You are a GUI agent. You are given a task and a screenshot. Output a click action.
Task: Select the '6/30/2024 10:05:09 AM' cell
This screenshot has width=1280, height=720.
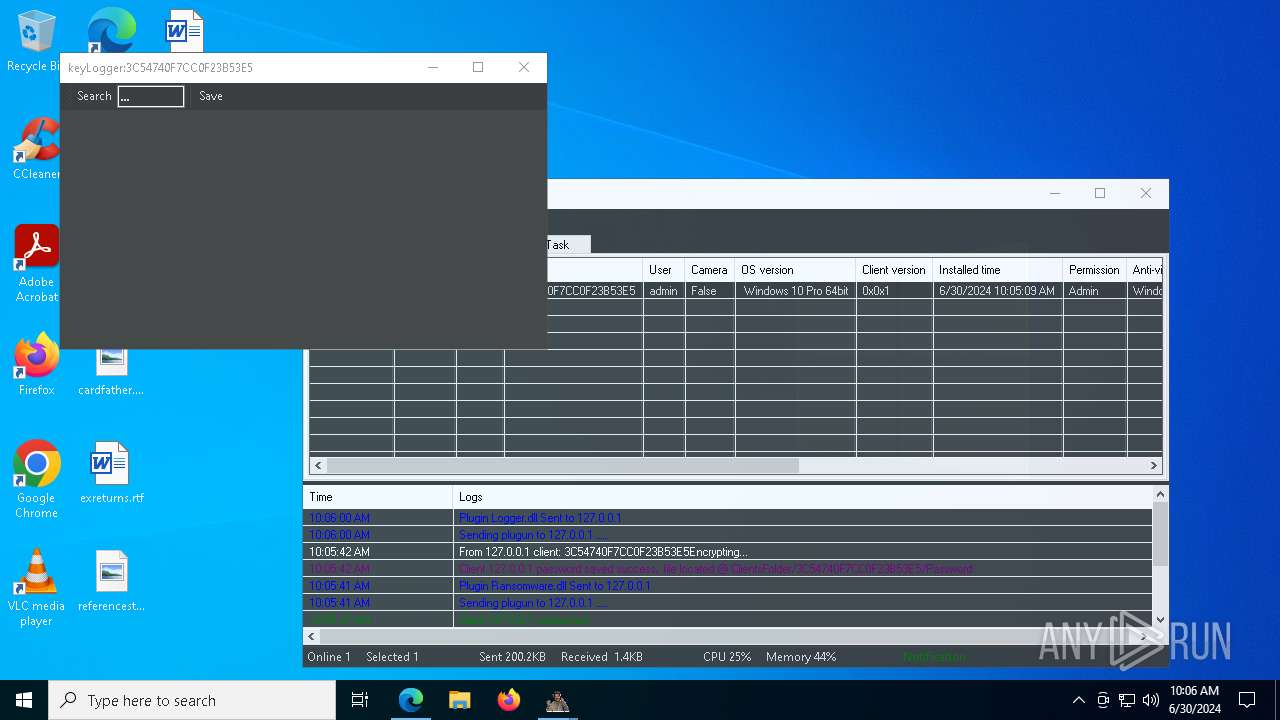click(x=998, y=291)
